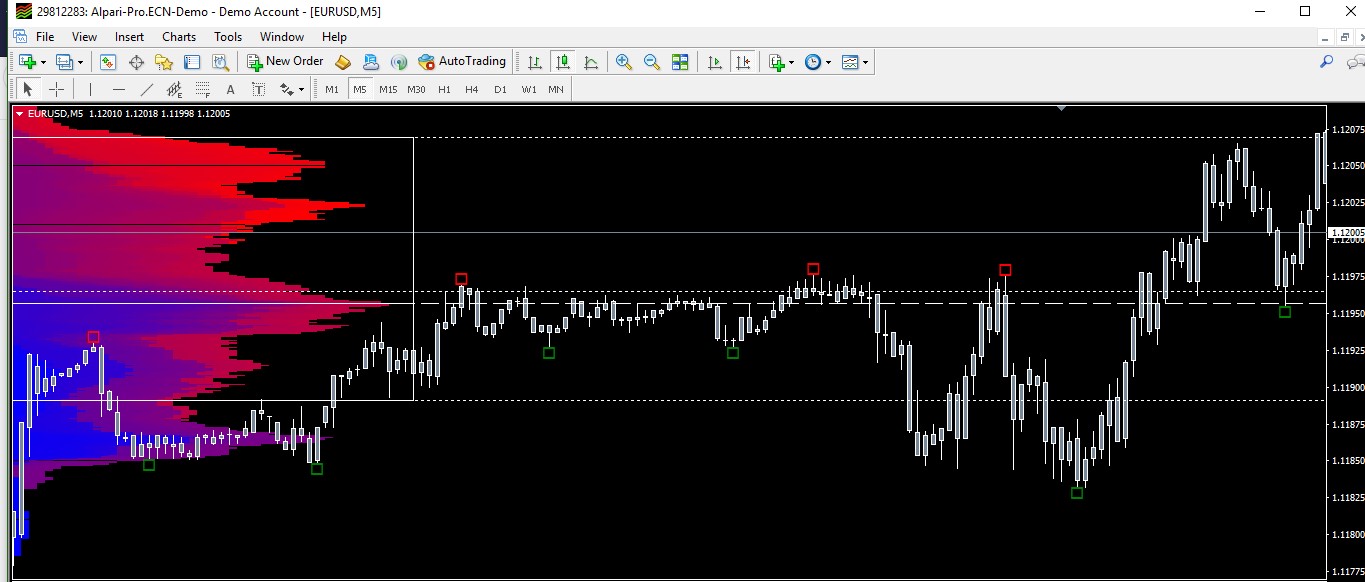Open the Insert menu
1365x582 pixels.
pyautogui.click(x=129, y=37)
